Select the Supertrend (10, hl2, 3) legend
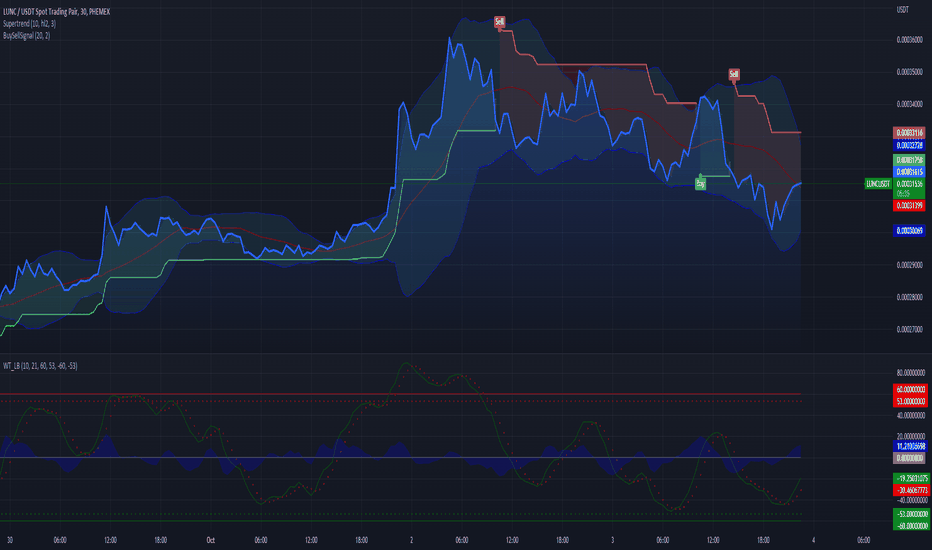Screen dimensions: 932x550 (29, 24)
